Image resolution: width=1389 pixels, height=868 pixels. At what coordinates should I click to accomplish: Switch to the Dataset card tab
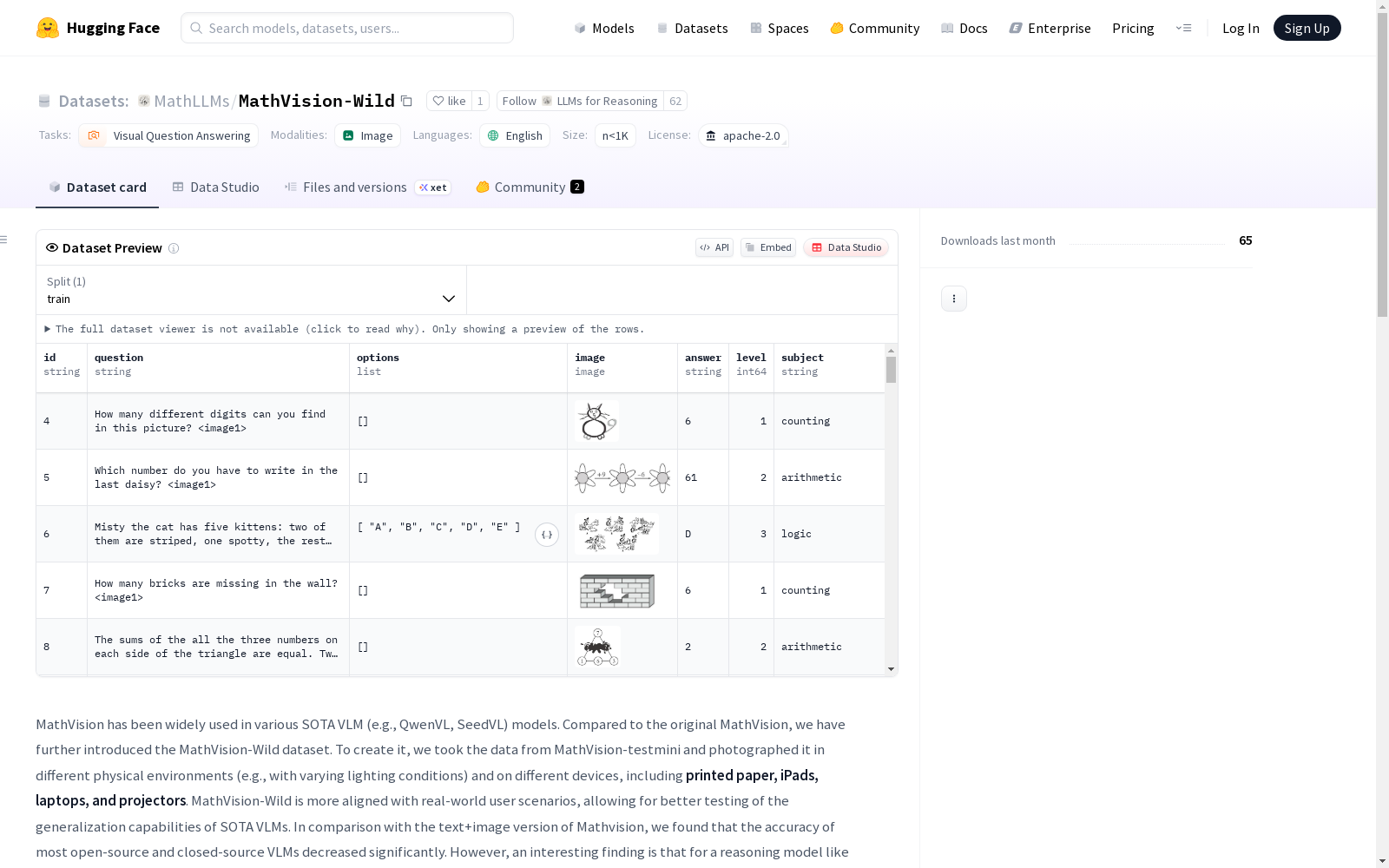[x=97, y=187]
